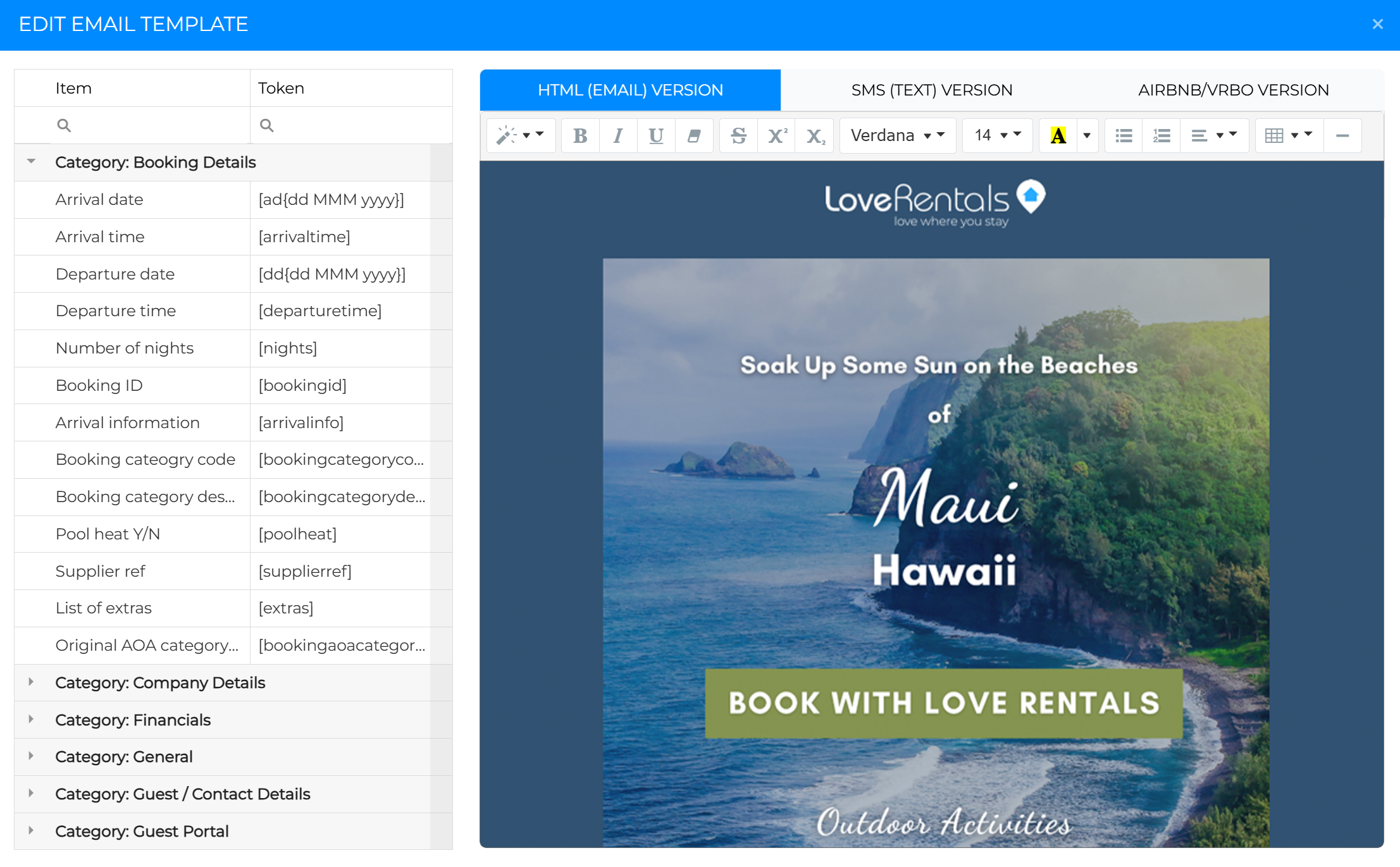The width and height of the screenshot is (1400, 867).
Task: Insert unordered bullet list
Action: (1124, 135)
